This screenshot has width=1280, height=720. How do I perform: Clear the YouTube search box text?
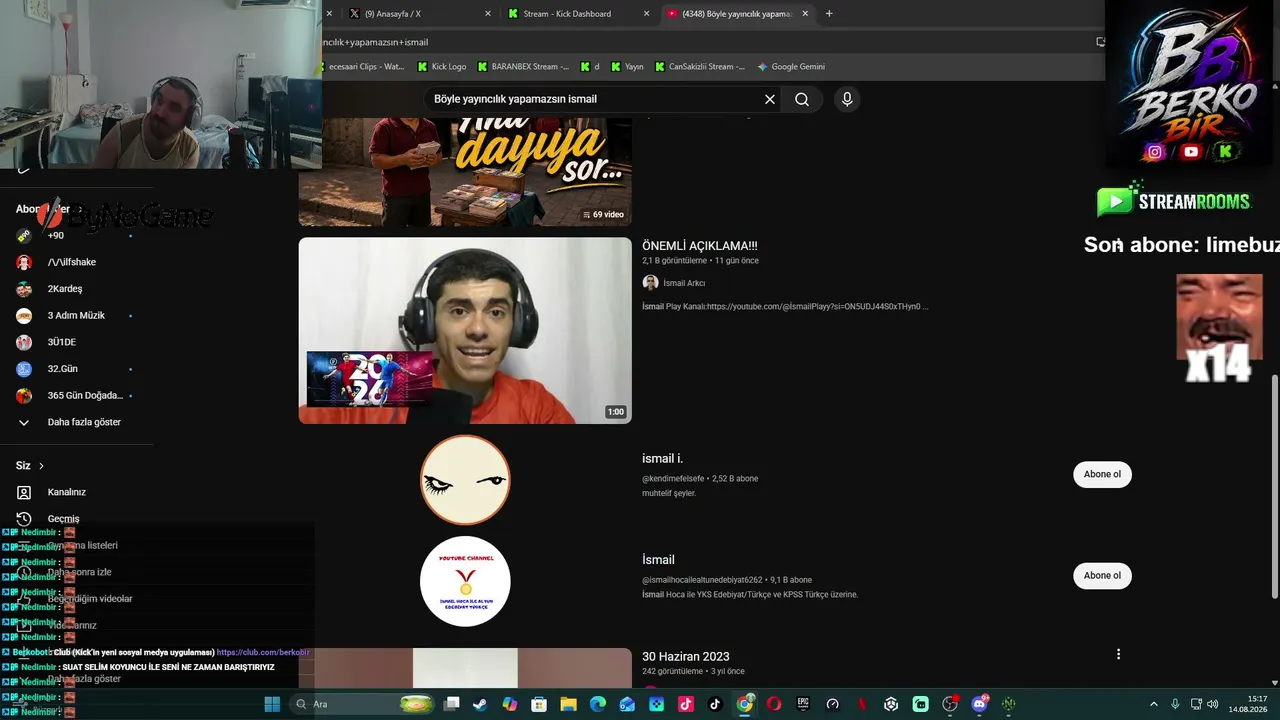click(x=770, y=99)
